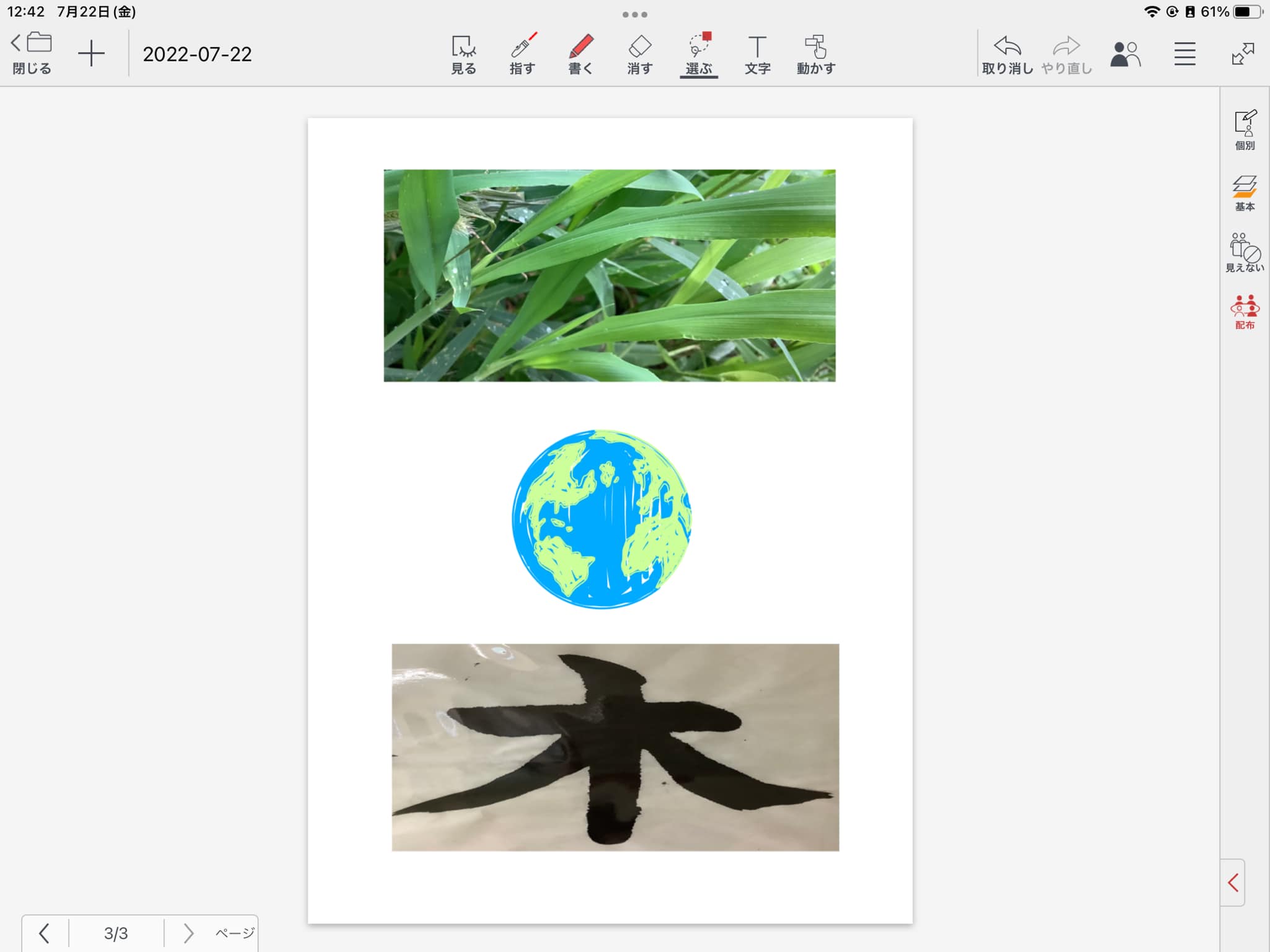Select the blue globe drawing
The image size is (1270, 952).
(601, 519)
